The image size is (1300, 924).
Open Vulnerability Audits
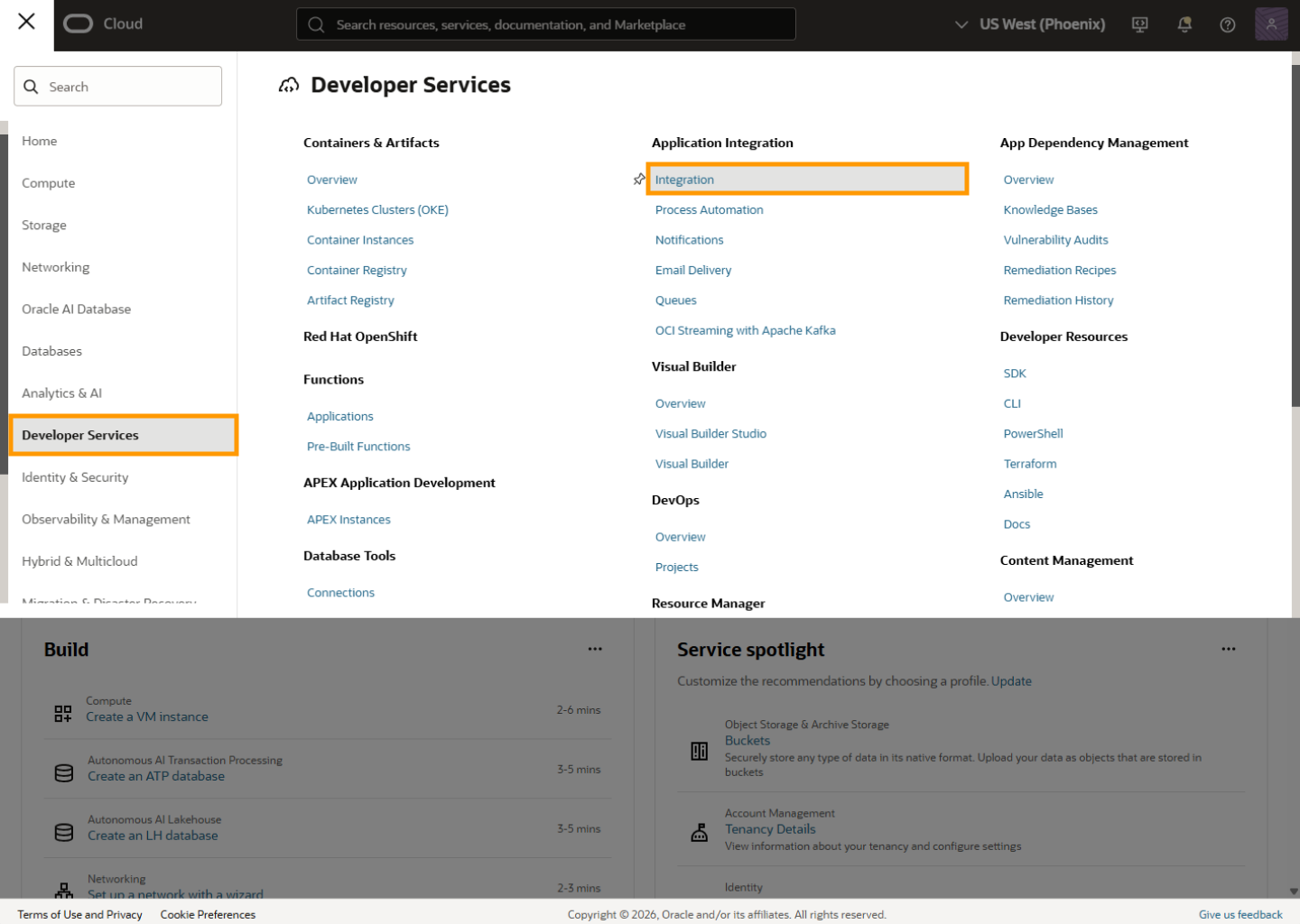(x=1056, y=240)
